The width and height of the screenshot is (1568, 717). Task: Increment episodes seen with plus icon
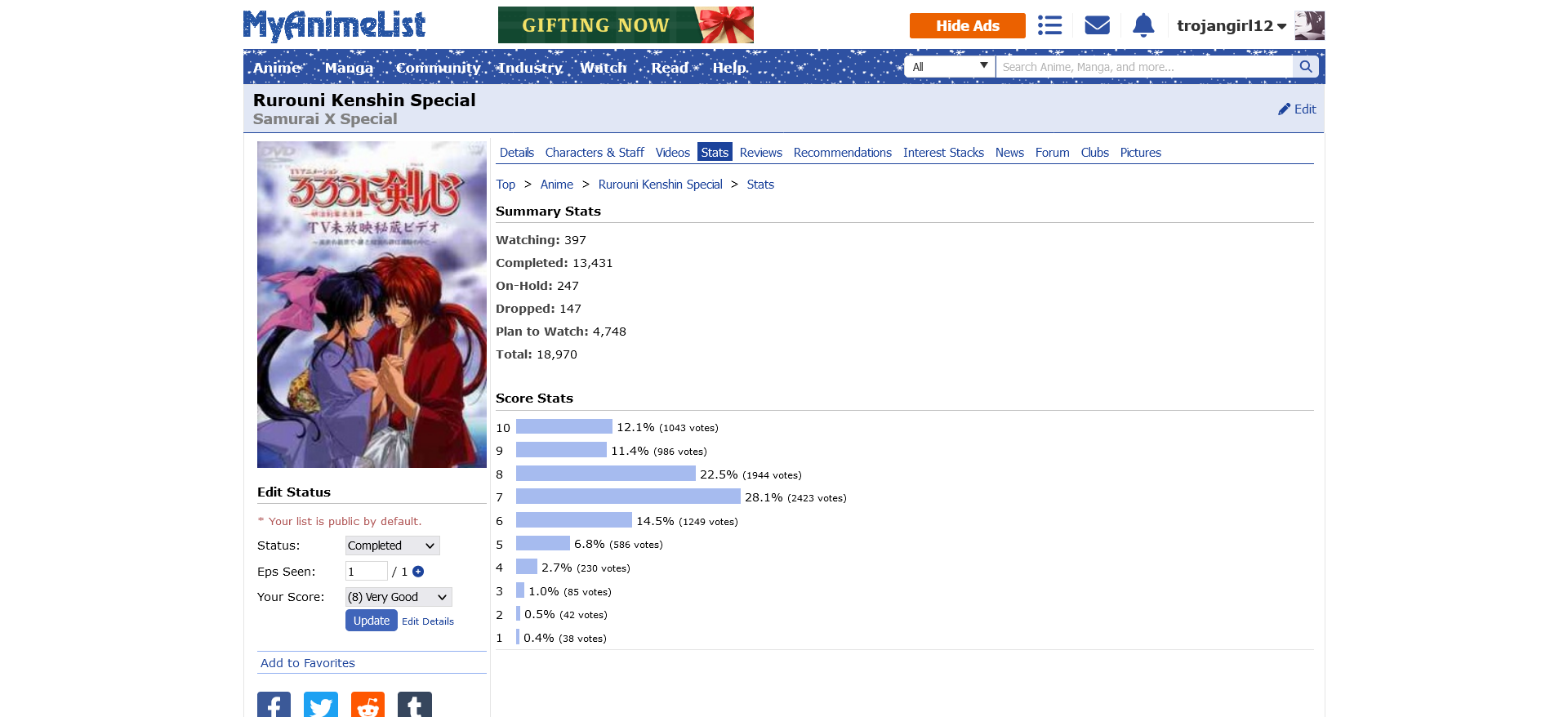tap(418, 572)
